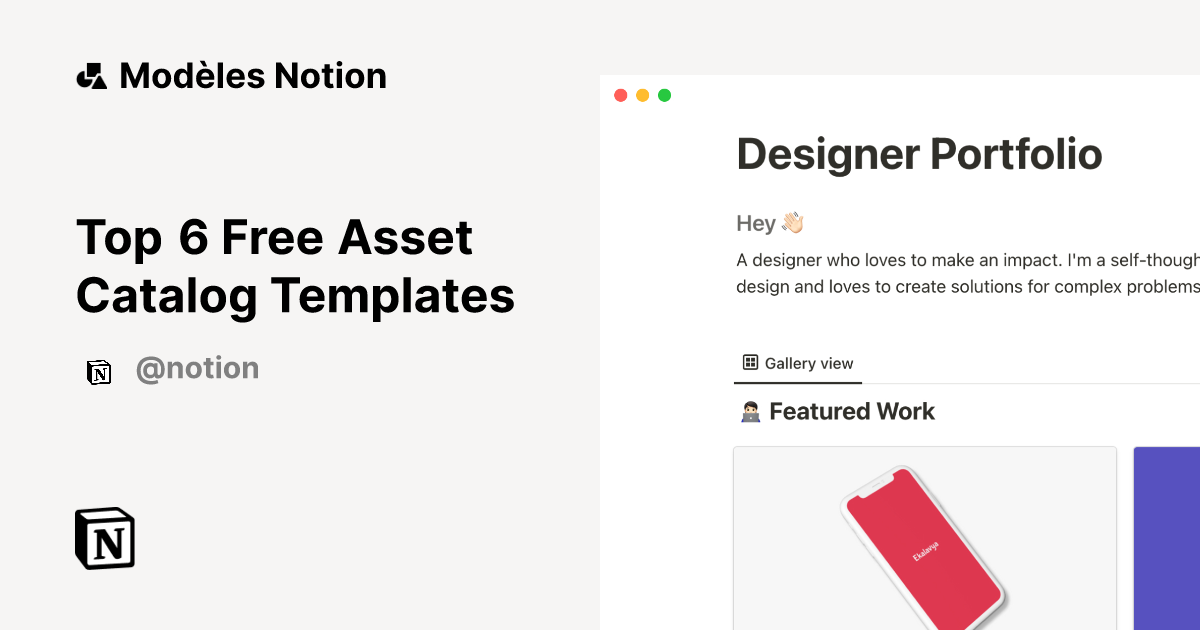
Task: Click the Gallery view grid icon
Action: [x=750, y=363]
